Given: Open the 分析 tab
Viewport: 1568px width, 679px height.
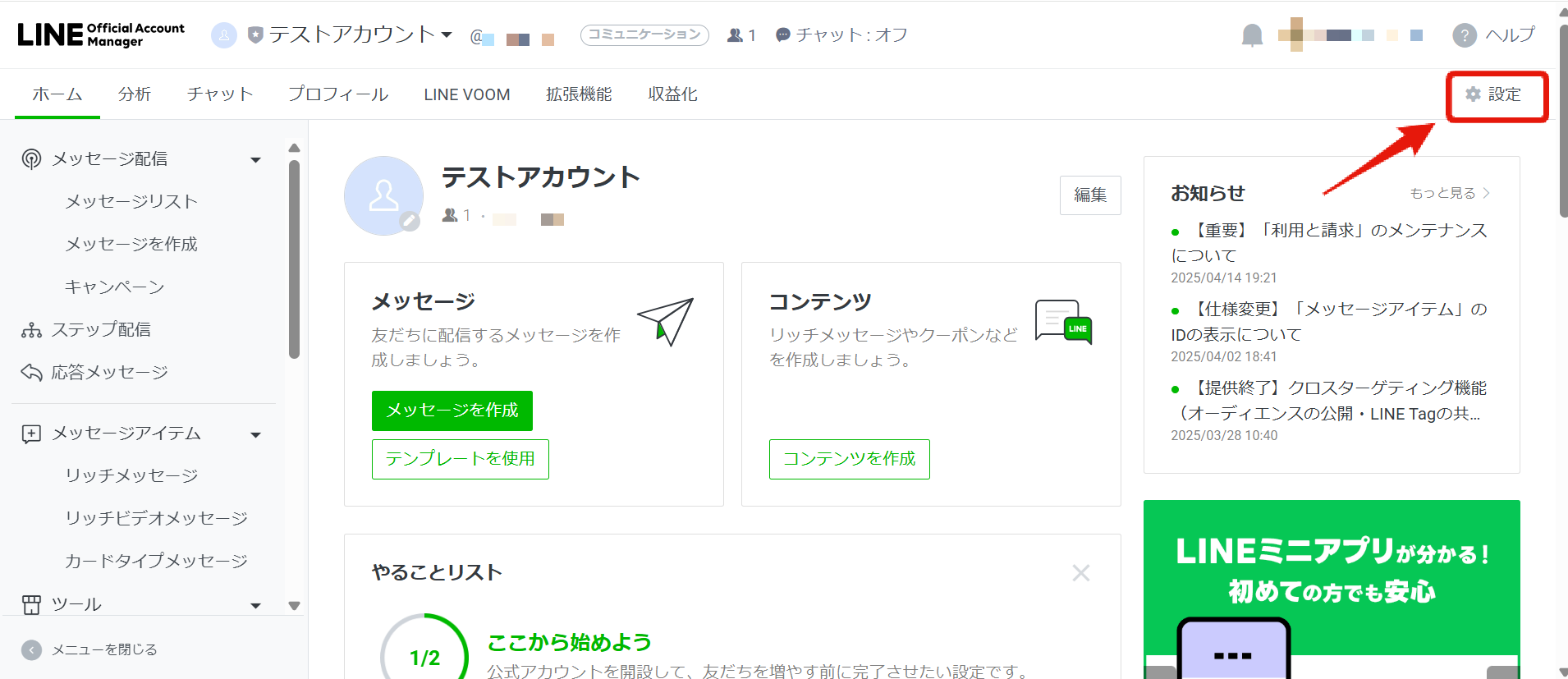Looking at the screenshot, I should click(135, 94).
